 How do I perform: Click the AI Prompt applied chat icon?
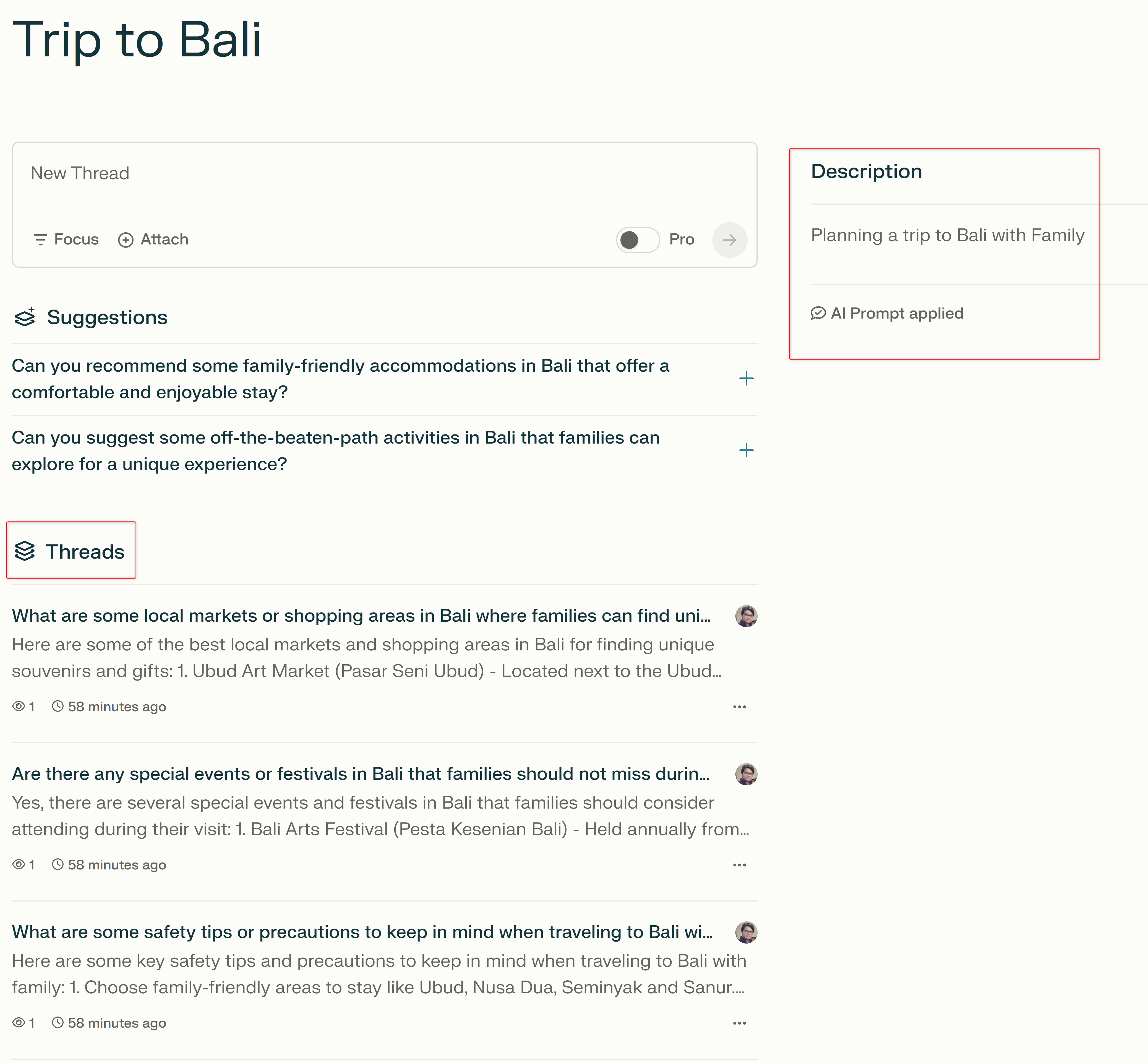[818, 313]
